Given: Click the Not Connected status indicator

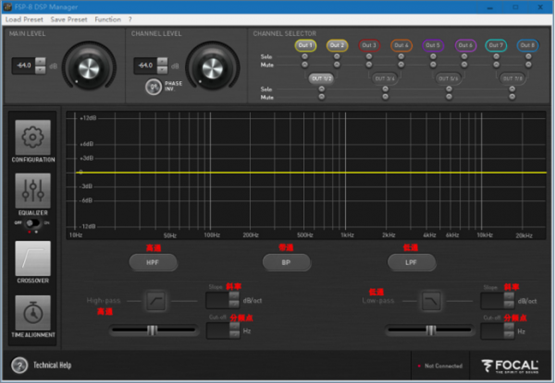Looking at the screenshot, I should coord(441,366).
